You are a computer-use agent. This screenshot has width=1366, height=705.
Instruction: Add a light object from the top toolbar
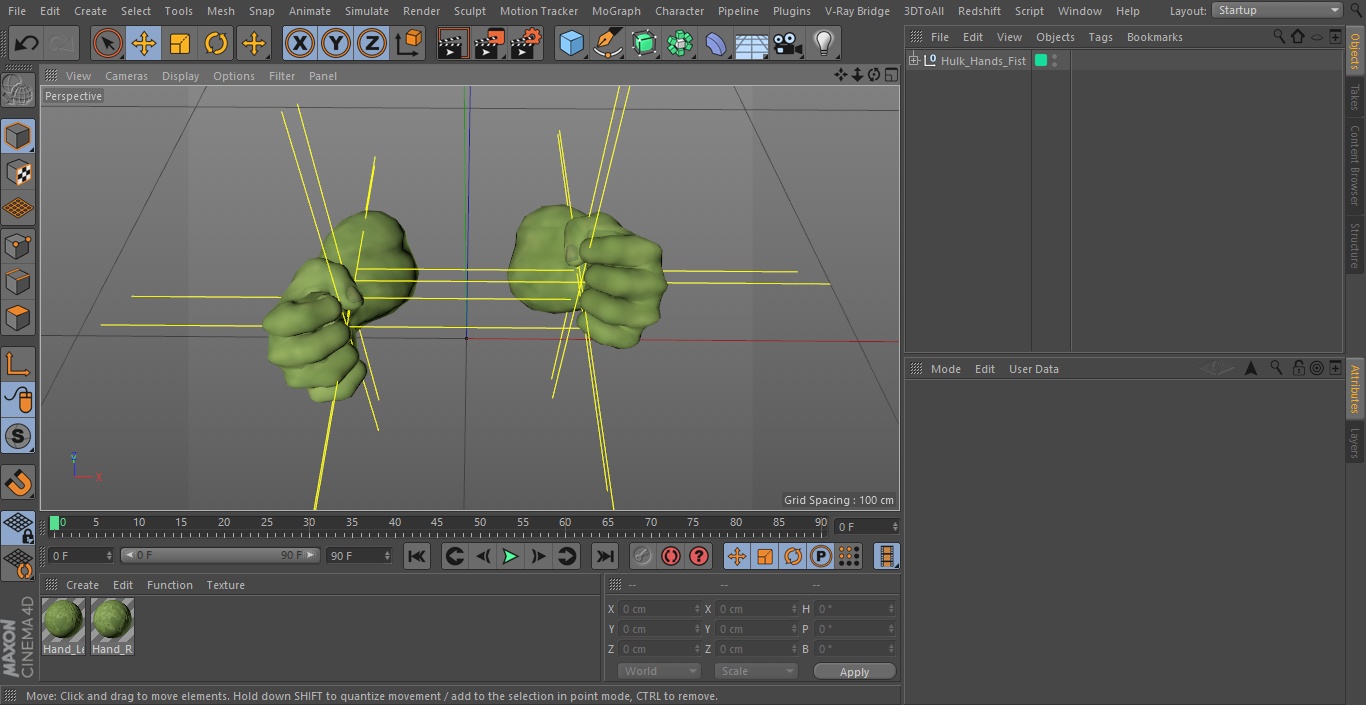click(x=824, y=44)
